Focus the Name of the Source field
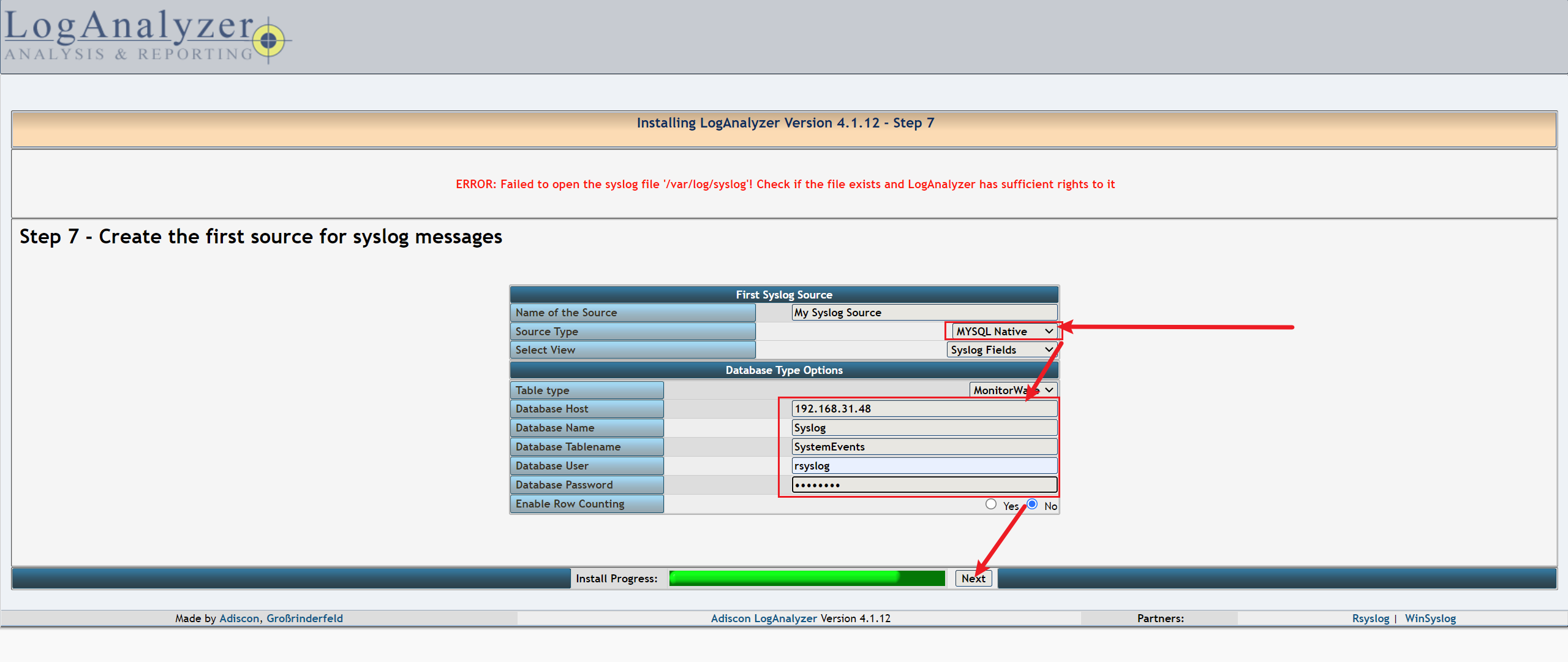The image size is (1568, 662). 924,313
